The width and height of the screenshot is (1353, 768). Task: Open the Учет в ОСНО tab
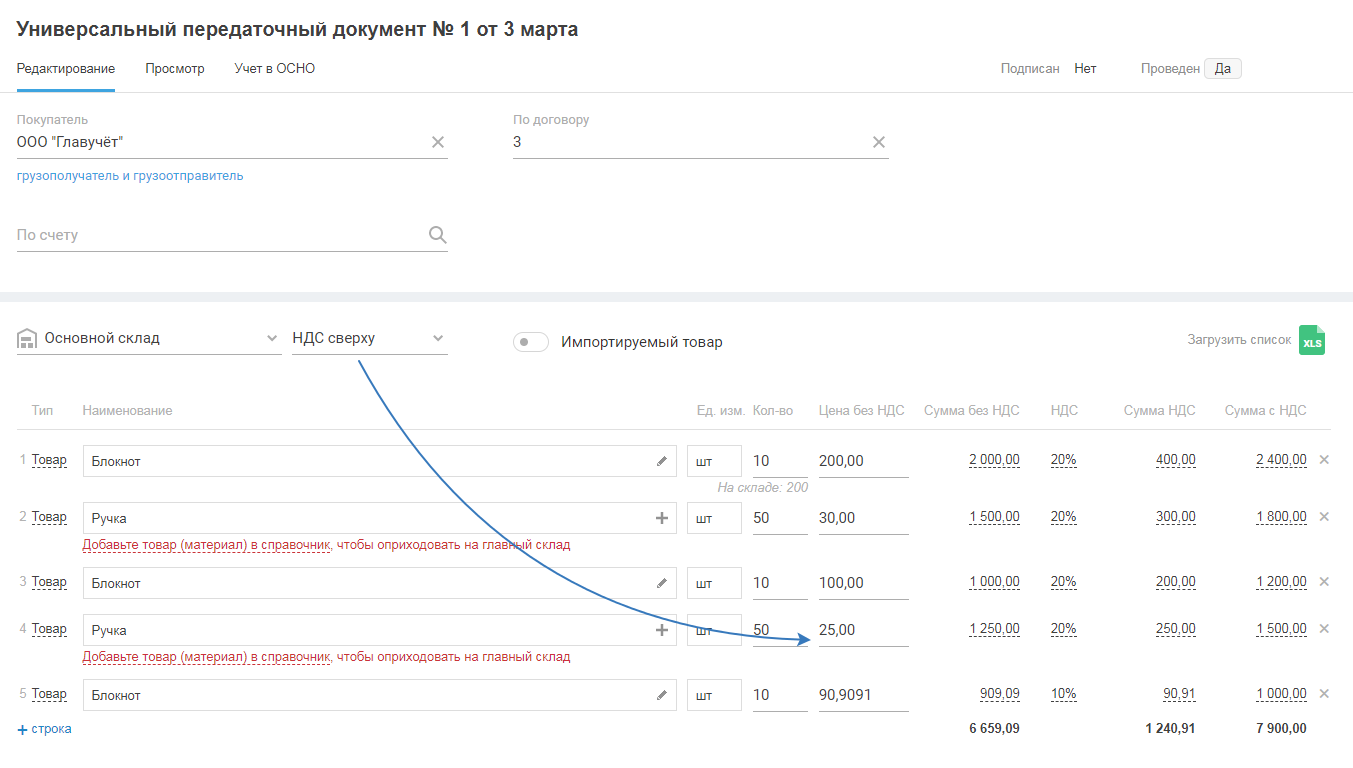pyautogui.click(x=274, y=69)
